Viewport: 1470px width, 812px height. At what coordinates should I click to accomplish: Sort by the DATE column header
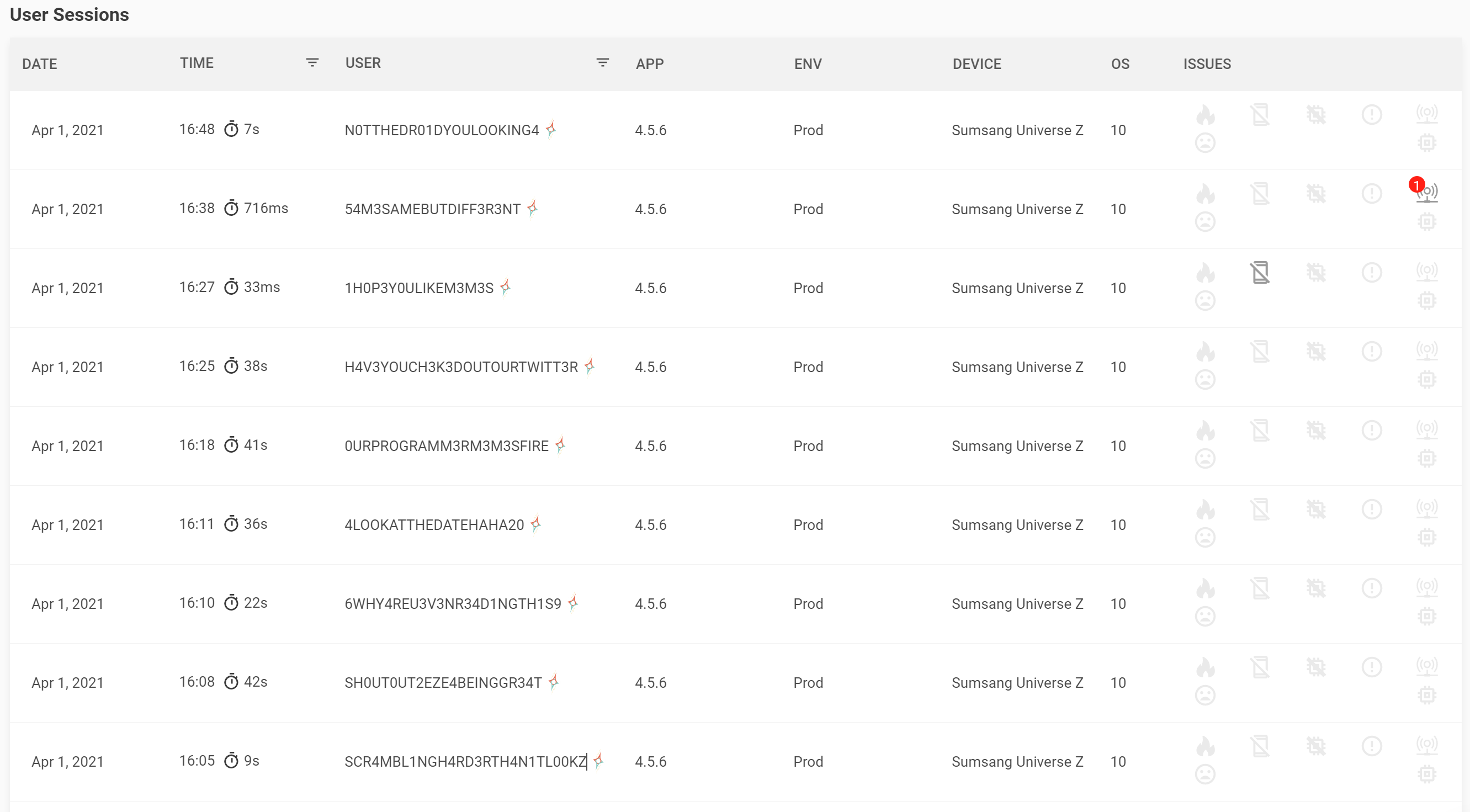click(x=39, y=64)
